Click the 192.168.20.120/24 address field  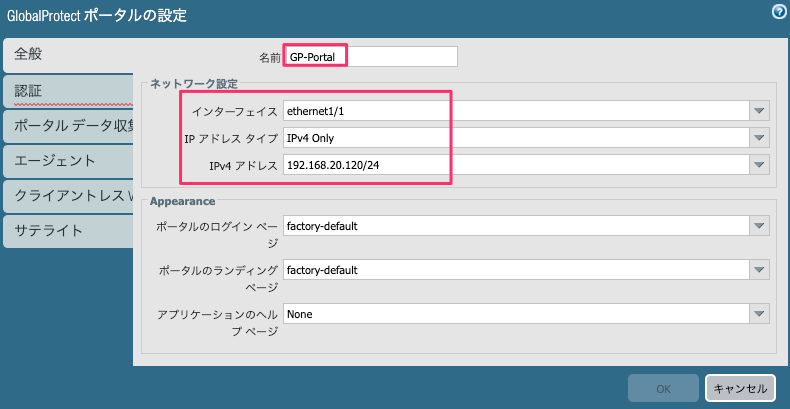coord(516,164)
